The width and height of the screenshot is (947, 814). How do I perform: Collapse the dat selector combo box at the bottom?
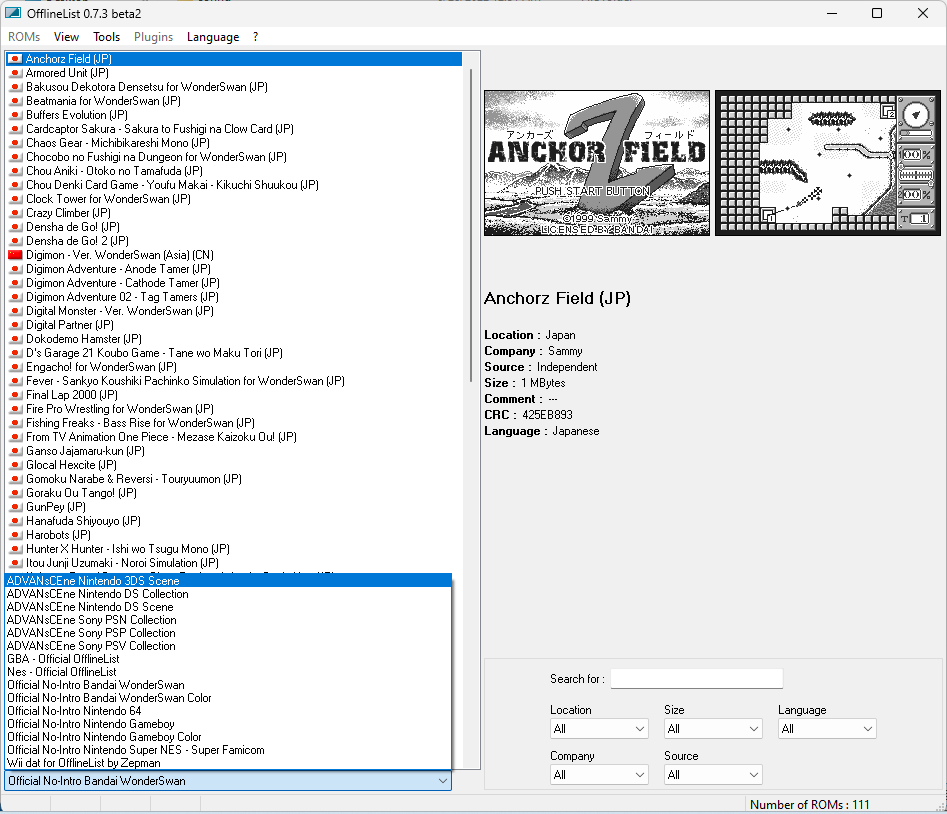click(228, 781)
